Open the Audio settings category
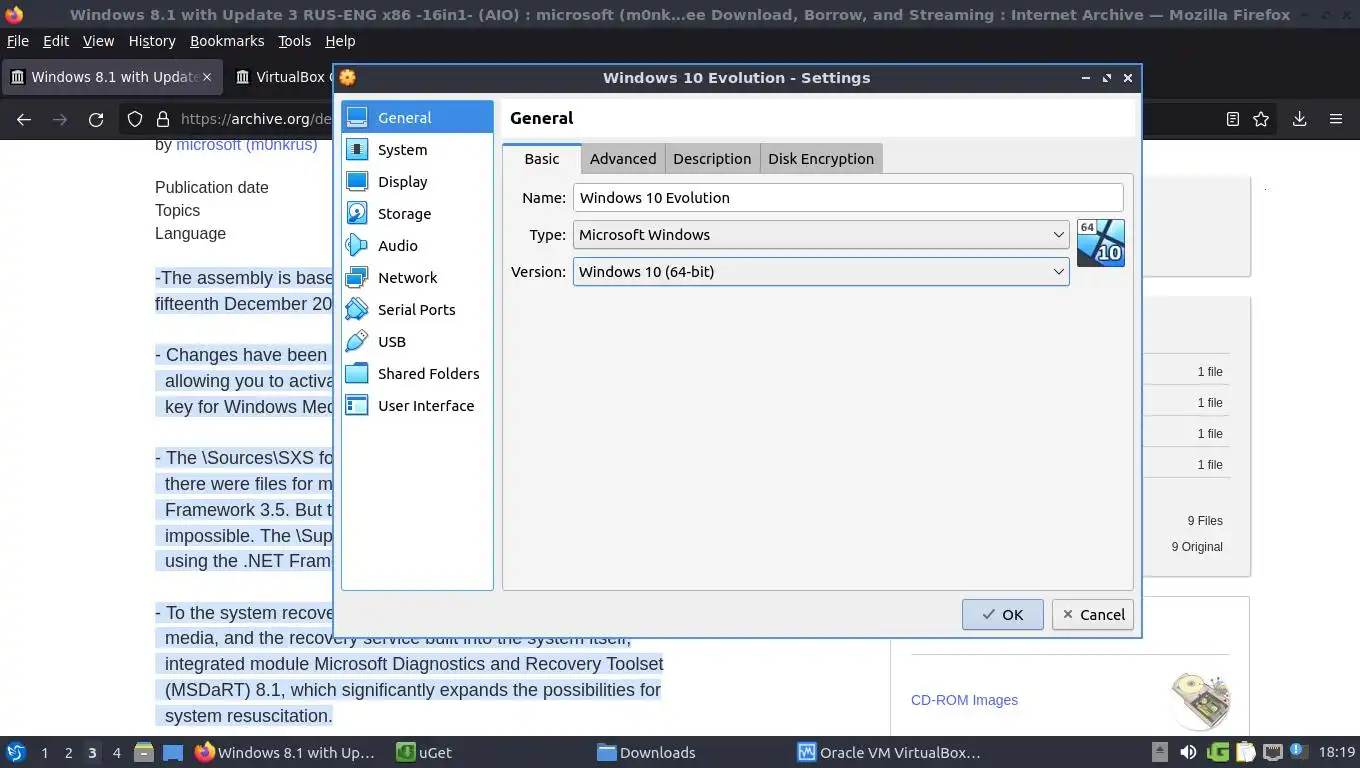Screen dimensions: 1360x768 [x=417, y=245]
